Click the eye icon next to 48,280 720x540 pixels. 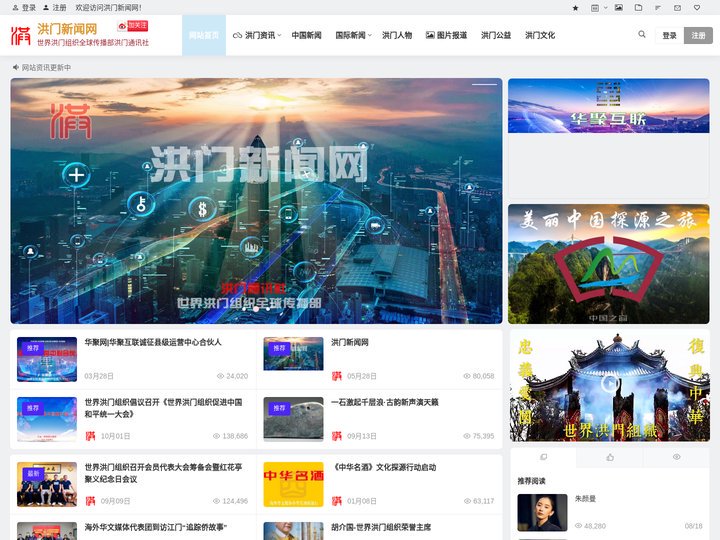pos(579,526)
